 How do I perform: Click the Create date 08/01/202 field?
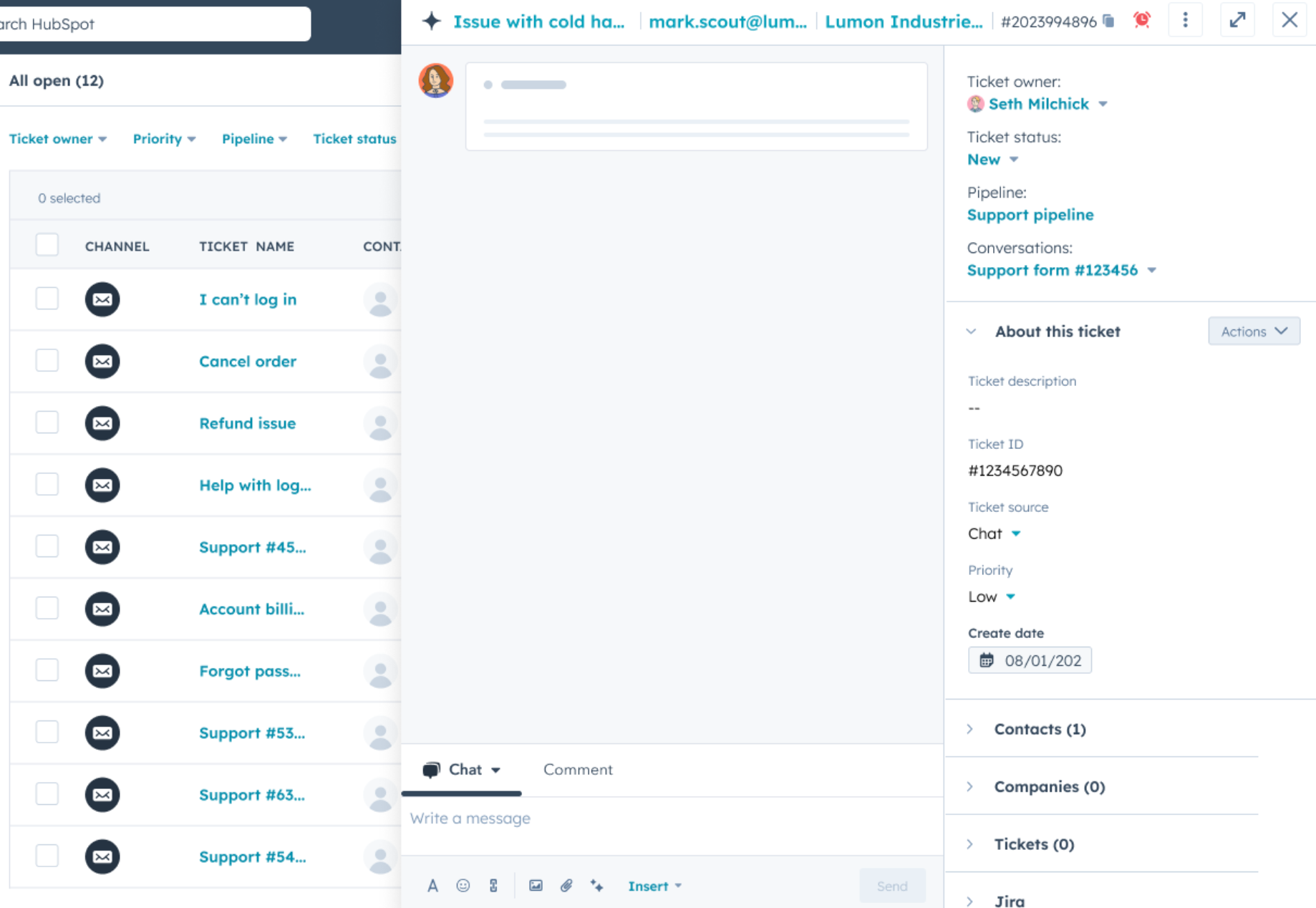point(1030,660)
